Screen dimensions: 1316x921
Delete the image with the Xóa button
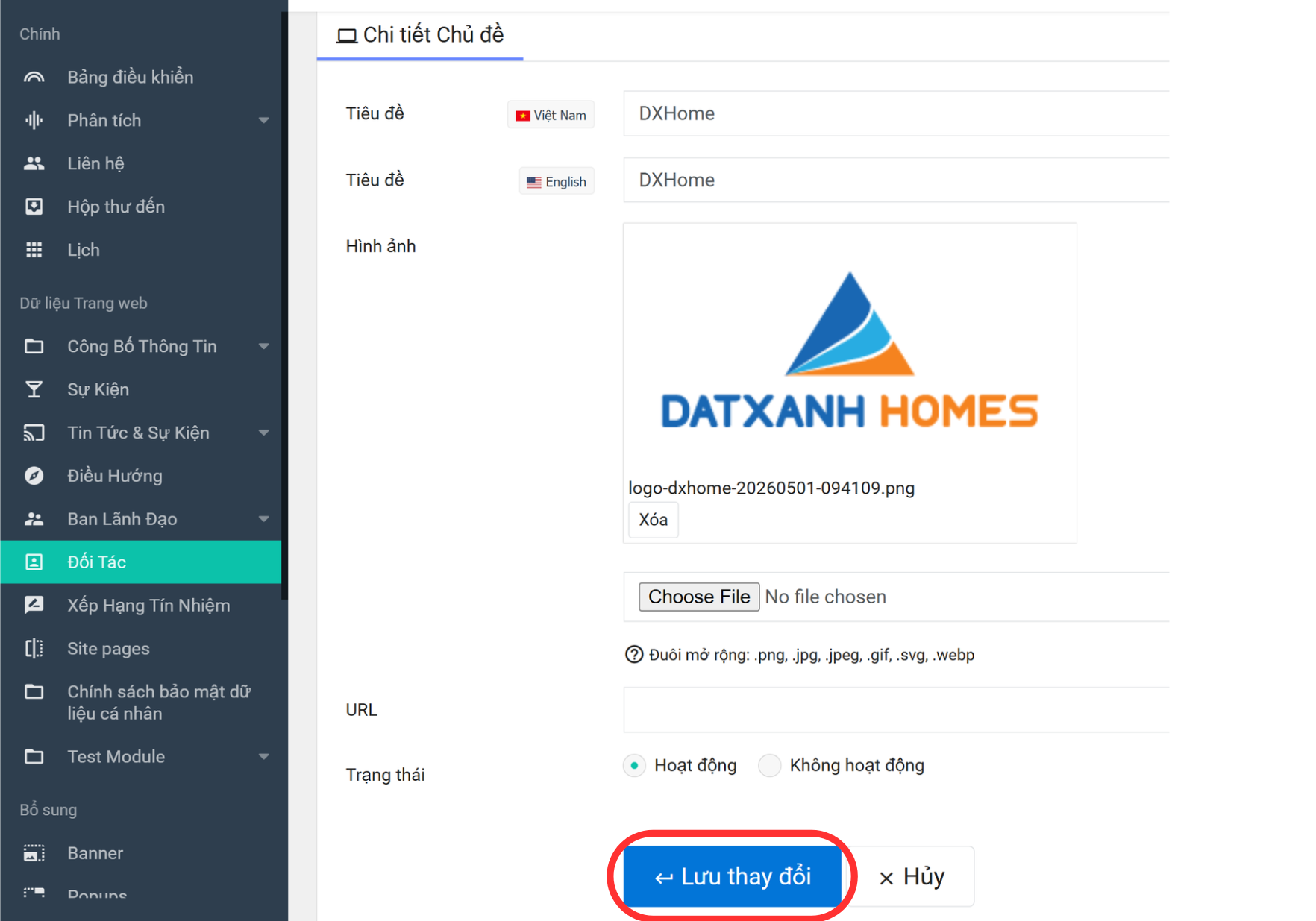[654, 520]
